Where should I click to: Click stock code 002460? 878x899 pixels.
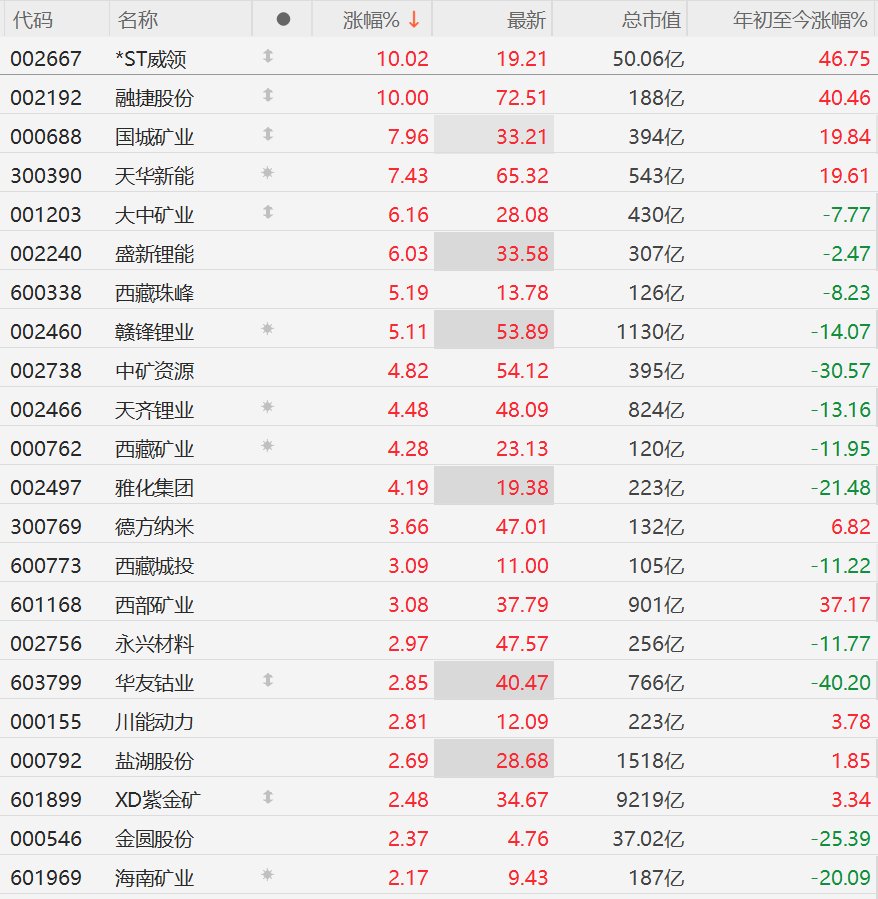(46, 332)
